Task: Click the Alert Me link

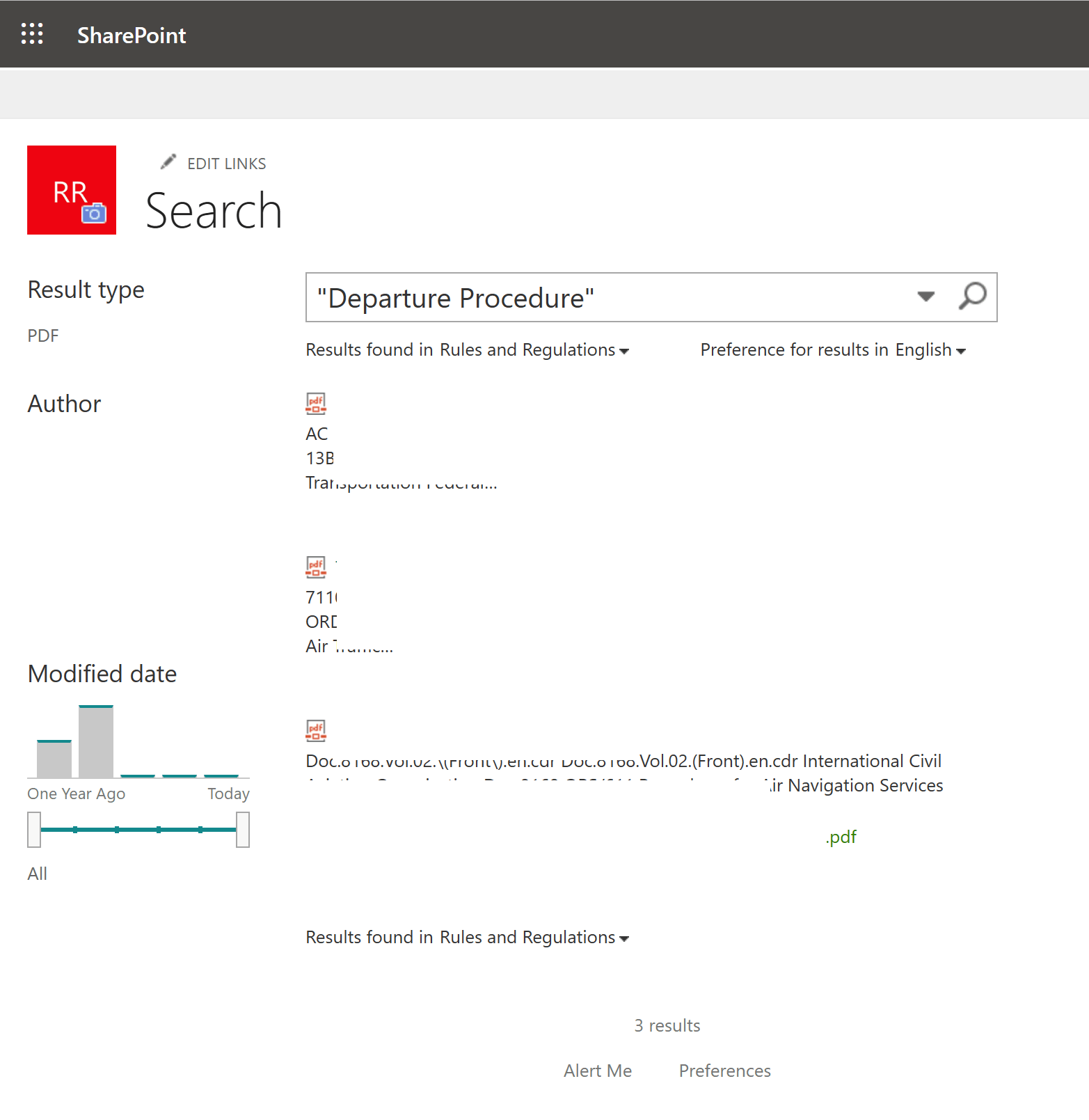Action: 598,1071
